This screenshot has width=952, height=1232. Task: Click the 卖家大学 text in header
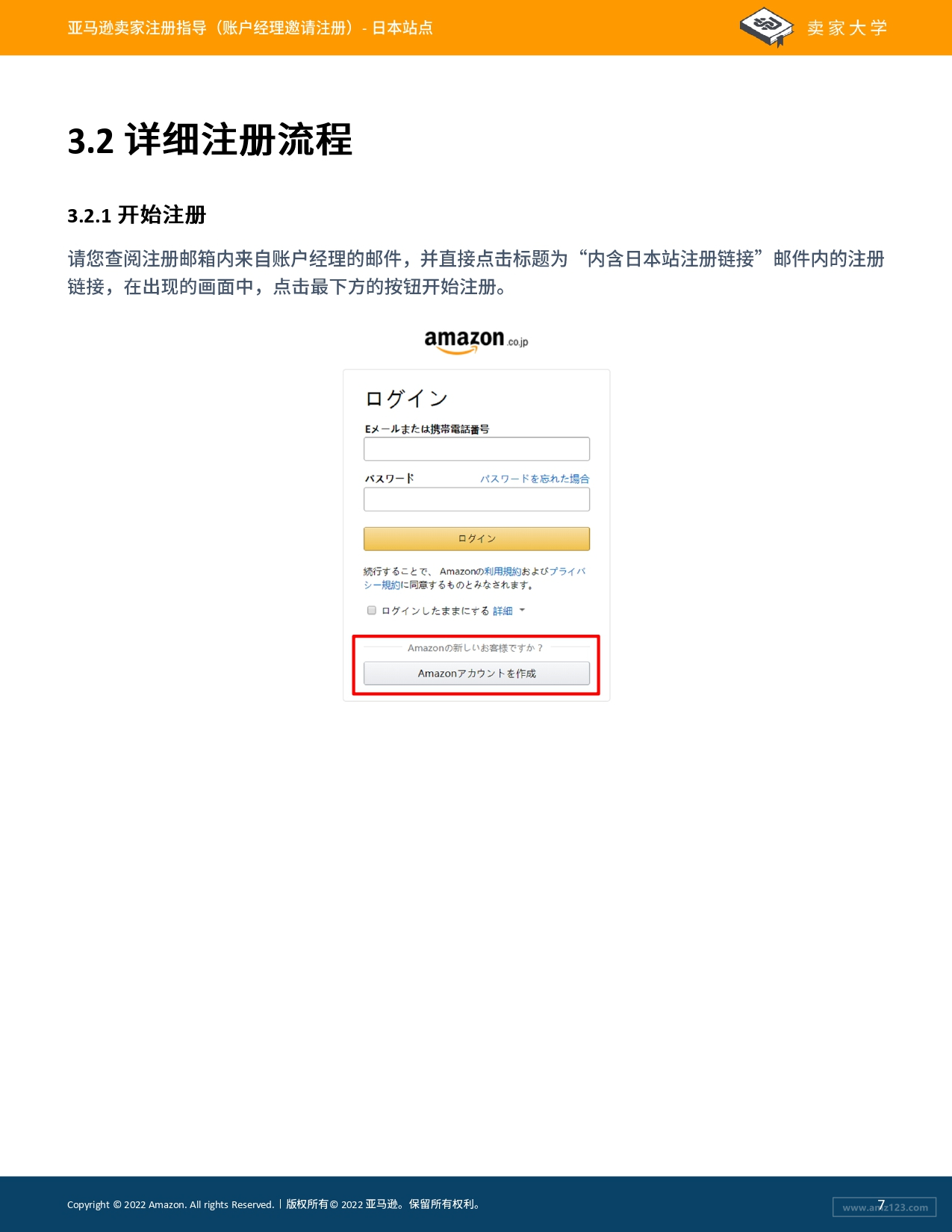coord(847,28)
